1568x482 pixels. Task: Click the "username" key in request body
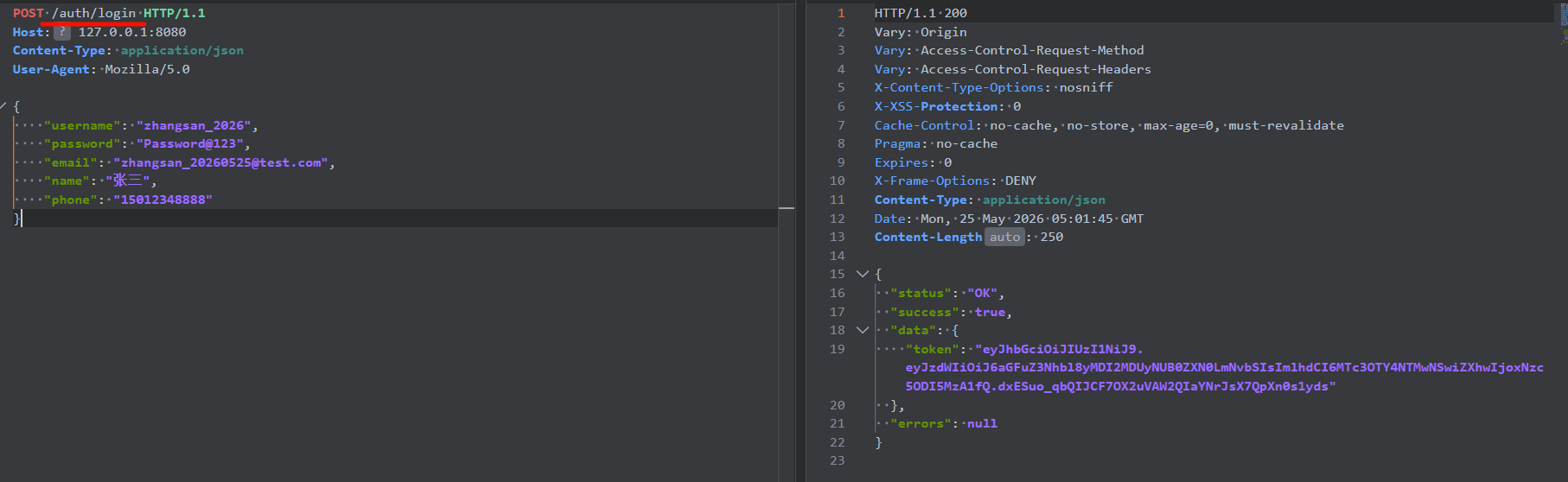click(x=82, y=125)
